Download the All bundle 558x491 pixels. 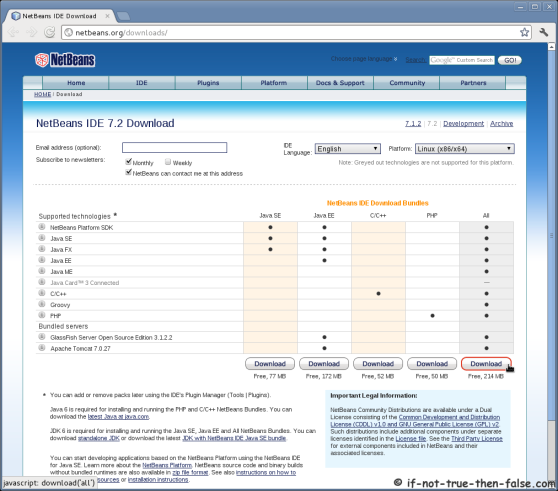tap(486, 364)
